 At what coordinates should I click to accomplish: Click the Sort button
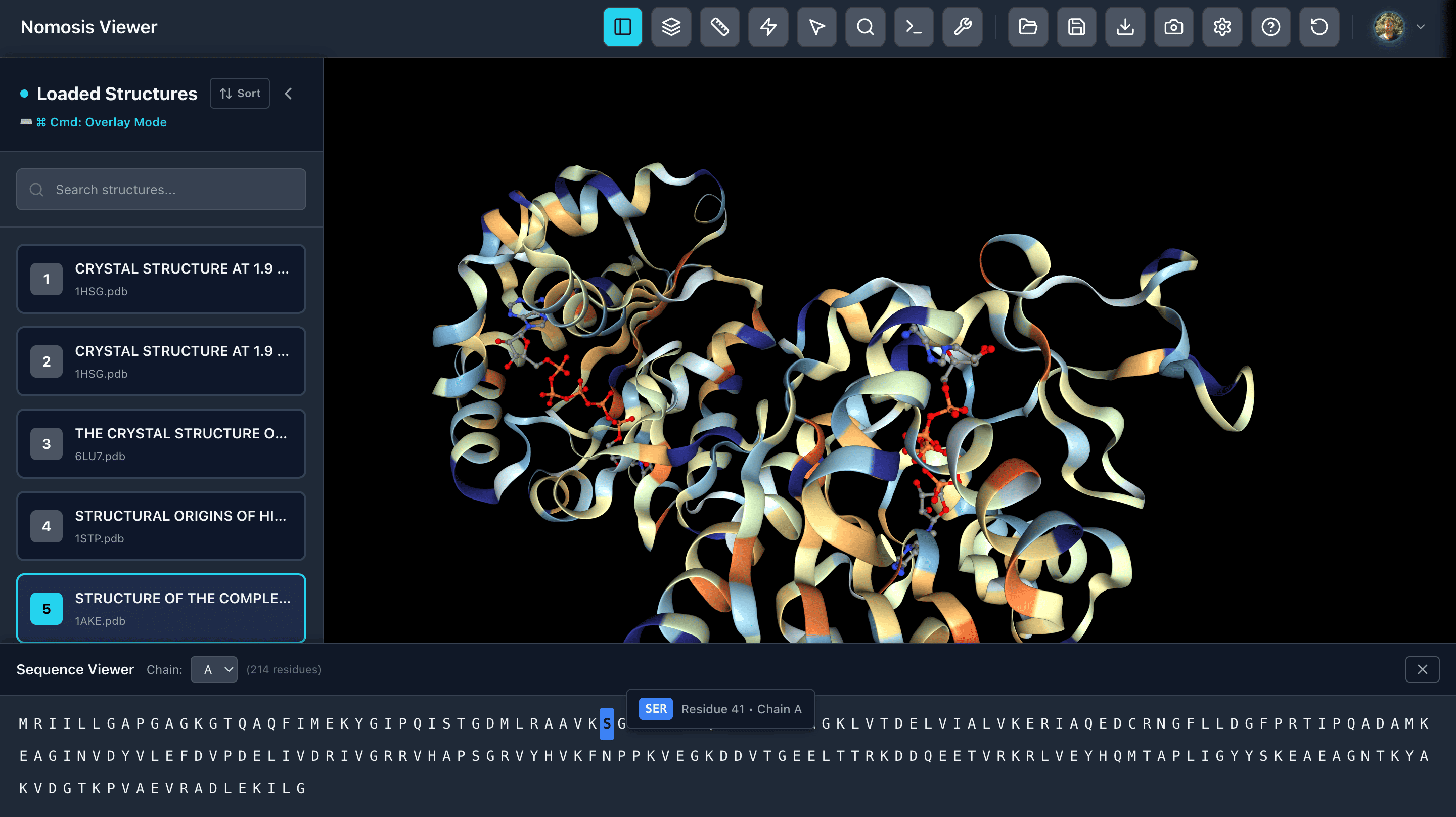240,93
